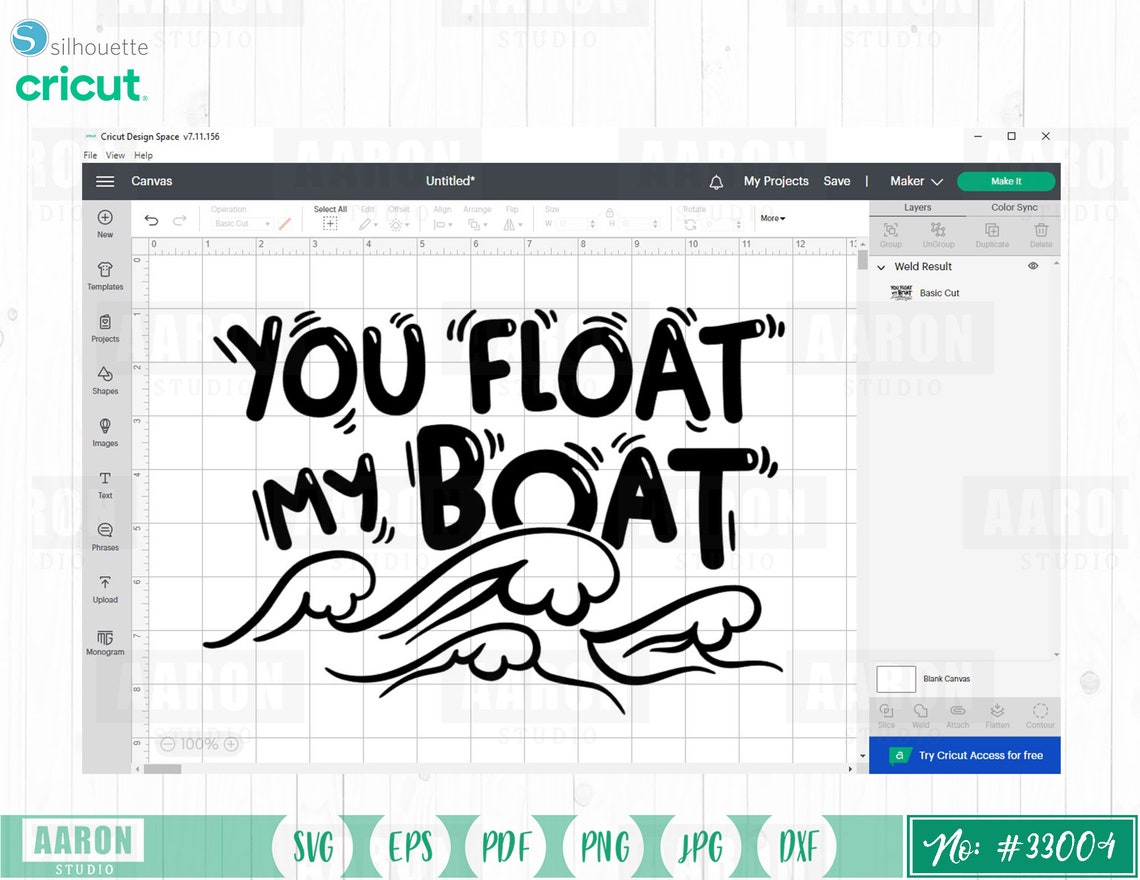Viewport: 1140px width, 880px height.
Task: Toggle visibility of Weld Result layer
Action: 1034,266
